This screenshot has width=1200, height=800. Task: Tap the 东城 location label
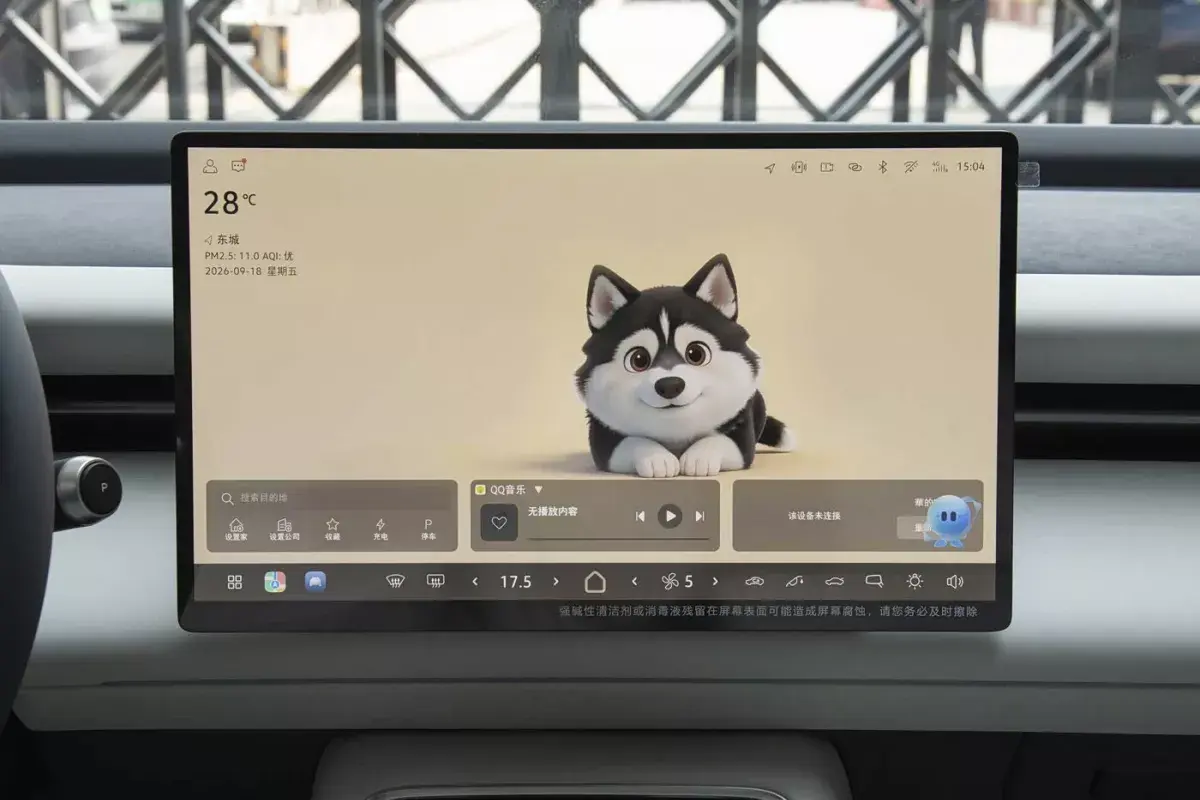pyautogui.click(x=227, y=240)
